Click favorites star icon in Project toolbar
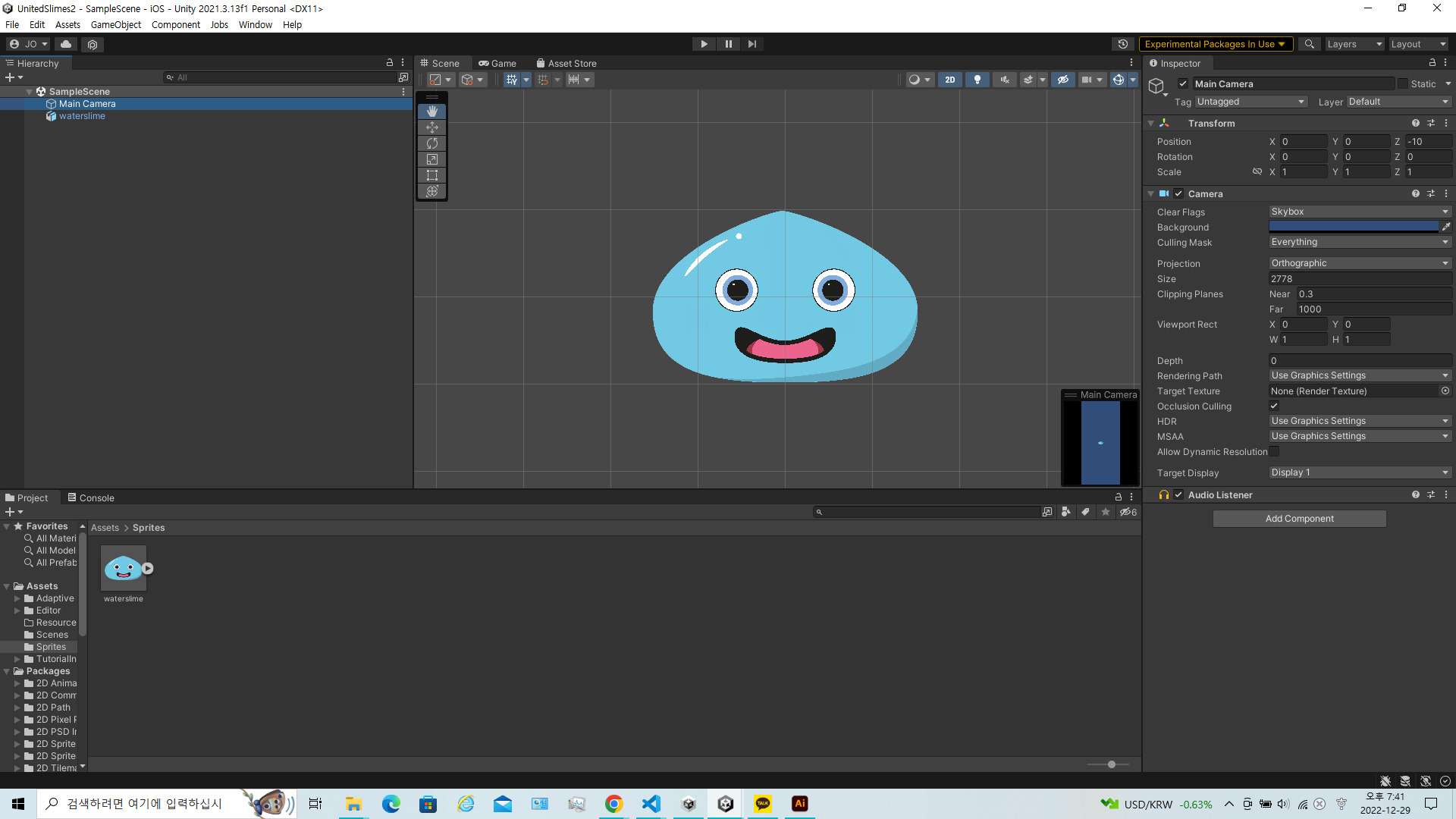The height and width of the screenshot is (819, 1456). [x=1106, y=512]
